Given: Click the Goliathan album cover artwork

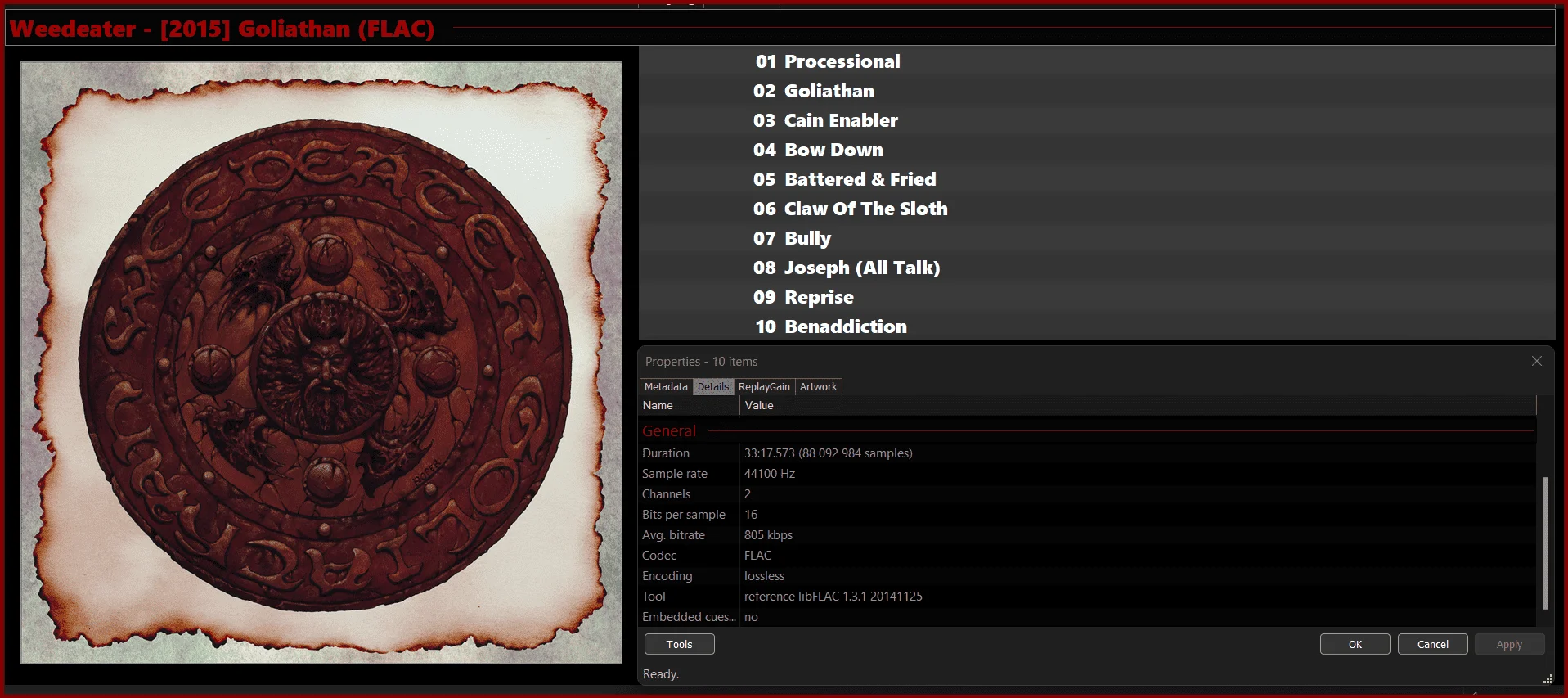Looking at the screenshot, I should (x=321, y=363).
